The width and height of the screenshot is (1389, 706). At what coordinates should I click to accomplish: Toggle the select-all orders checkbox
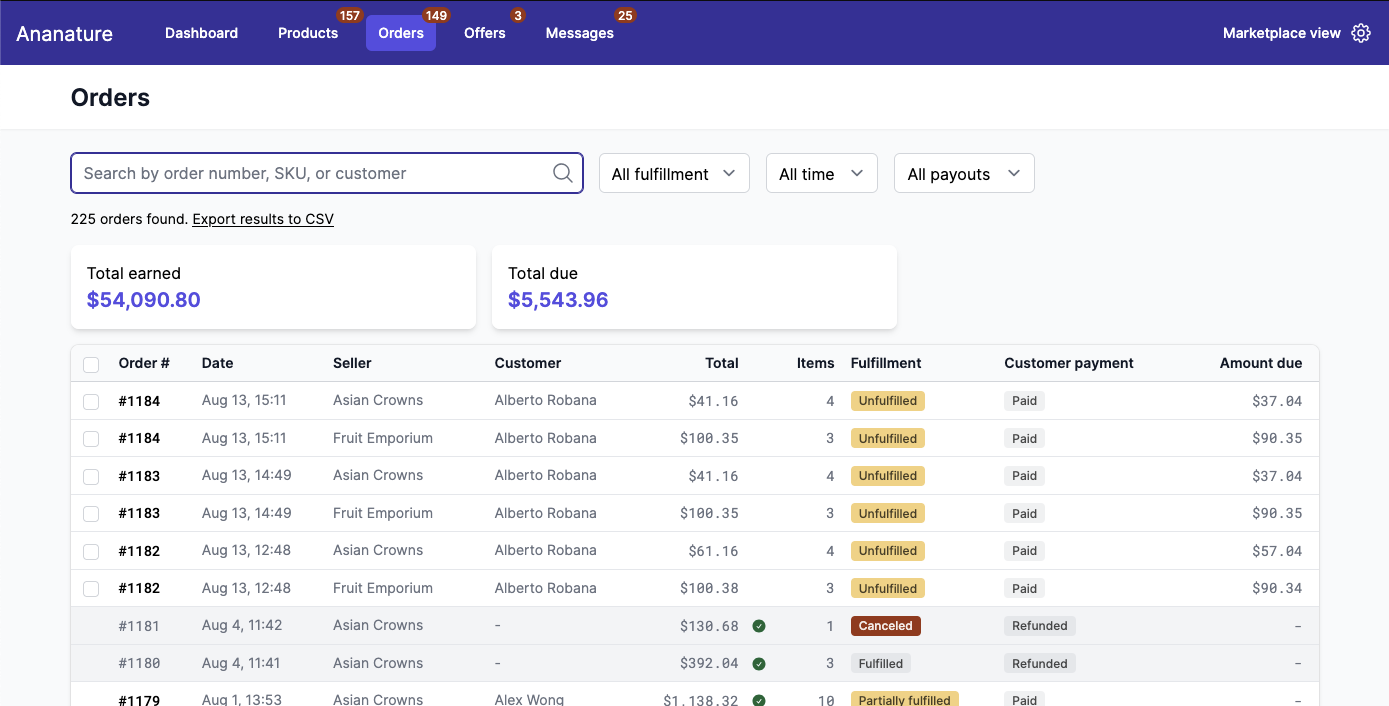point(91,364)
